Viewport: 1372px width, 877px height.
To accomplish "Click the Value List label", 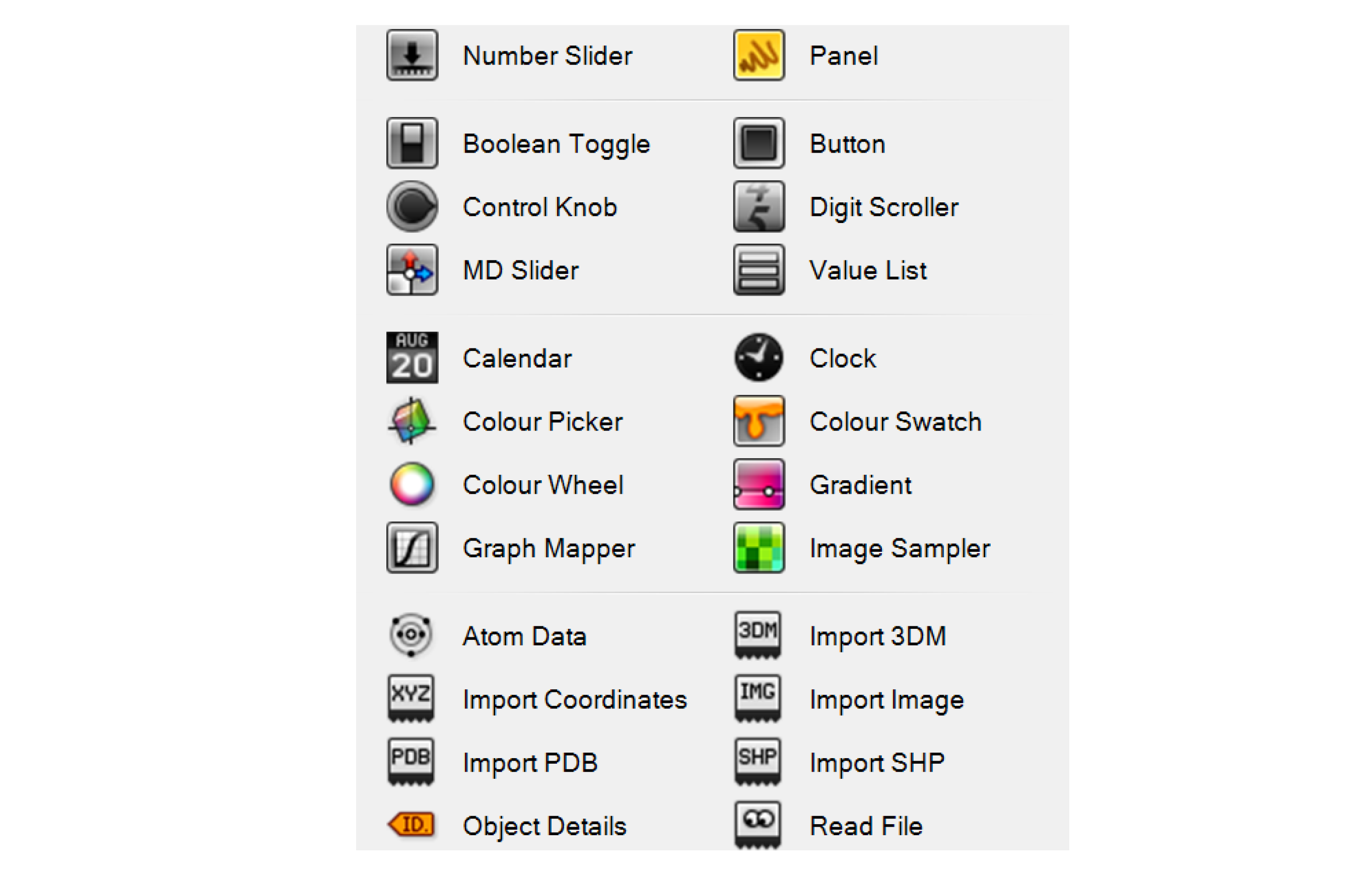I will point(868,270).
